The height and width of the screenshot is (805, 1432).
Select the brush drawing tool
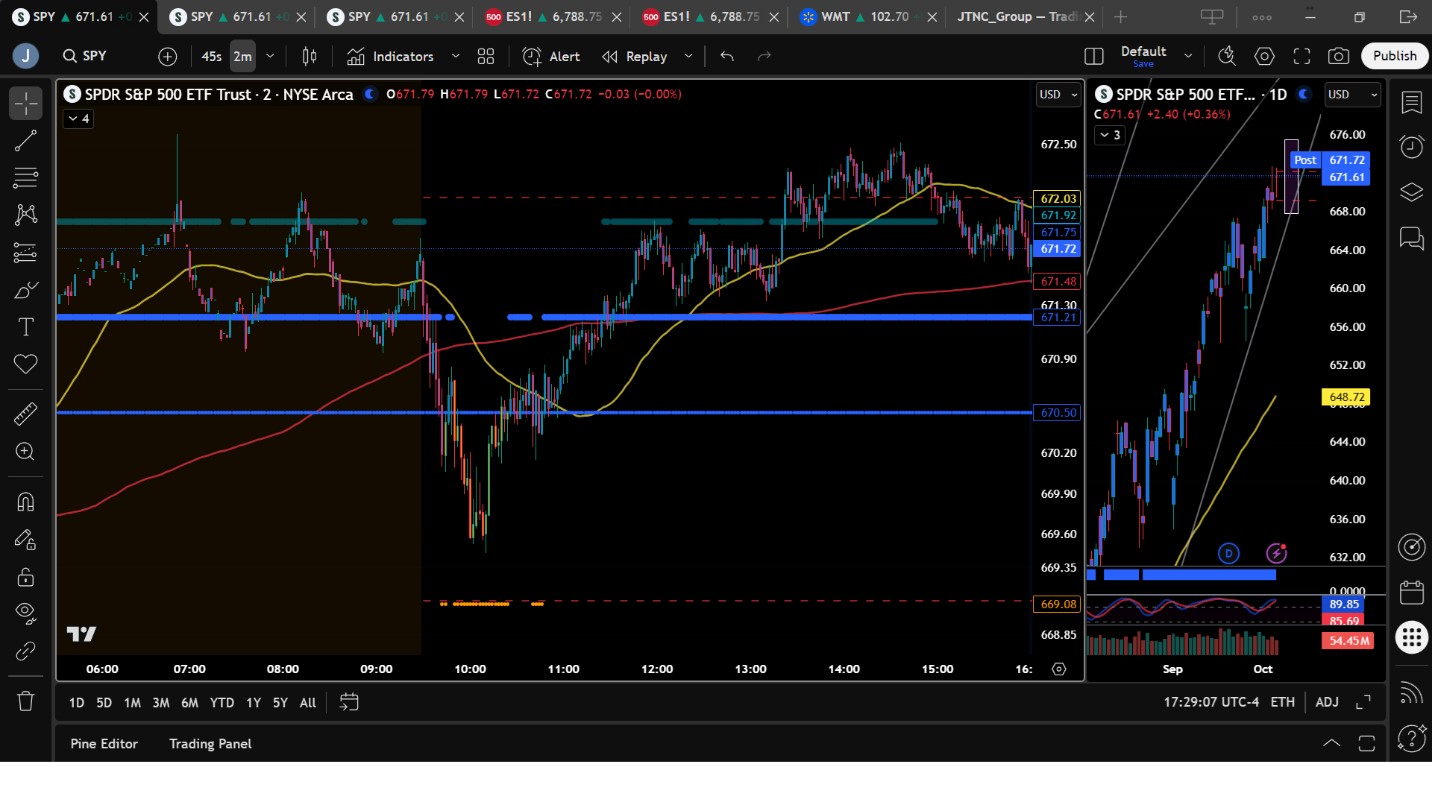click(26, 290)
